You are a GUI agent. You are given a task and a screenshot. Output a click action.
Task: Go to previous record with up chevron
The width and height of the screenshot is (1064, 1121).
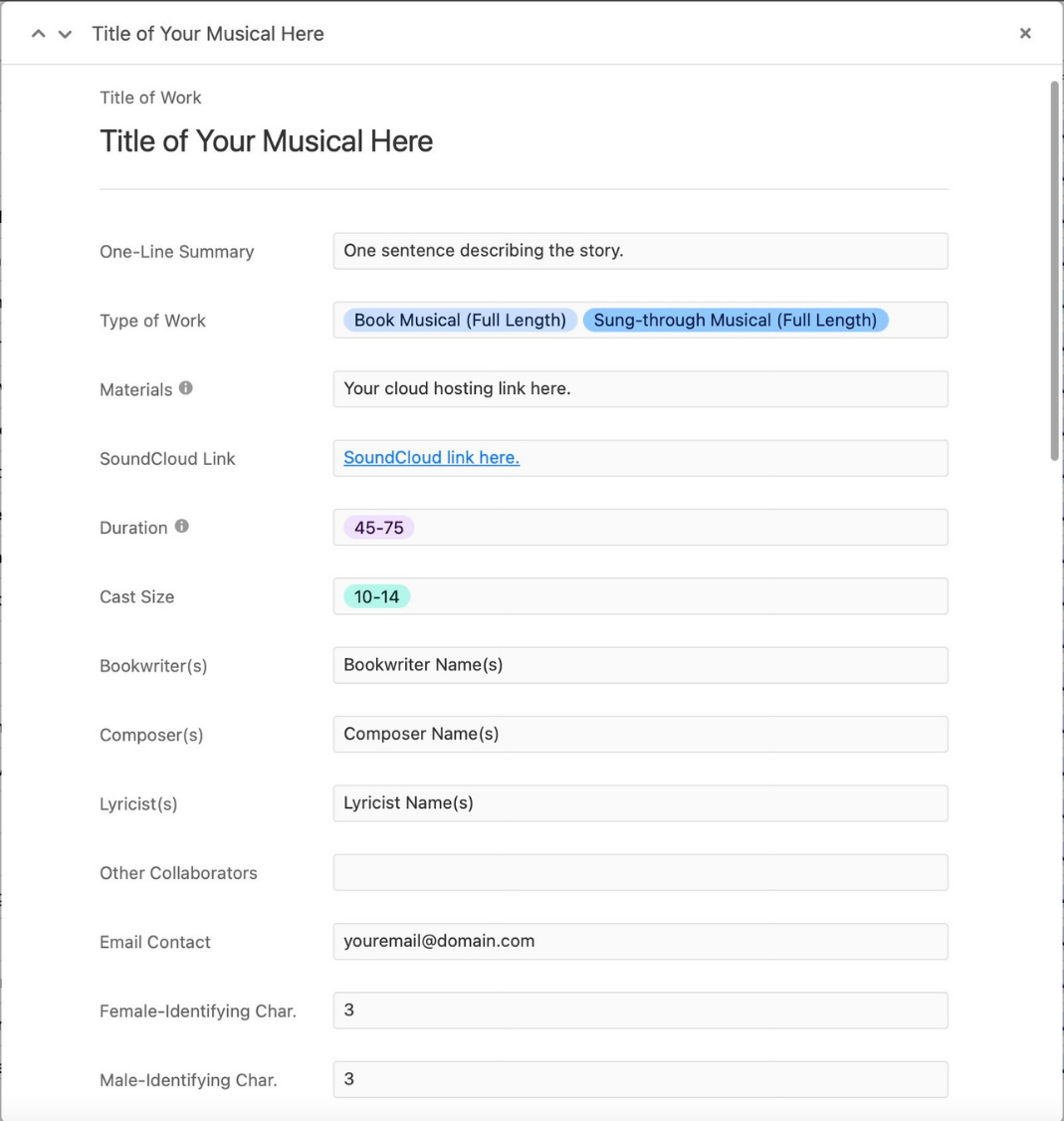coord(39,34)
